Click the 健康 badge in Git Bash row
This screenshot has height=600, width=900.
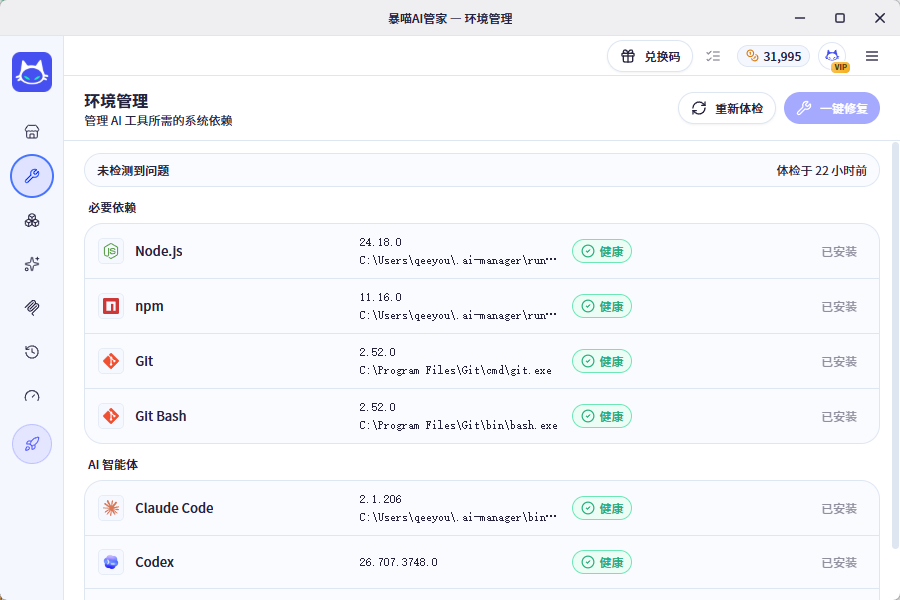(602, 416)
